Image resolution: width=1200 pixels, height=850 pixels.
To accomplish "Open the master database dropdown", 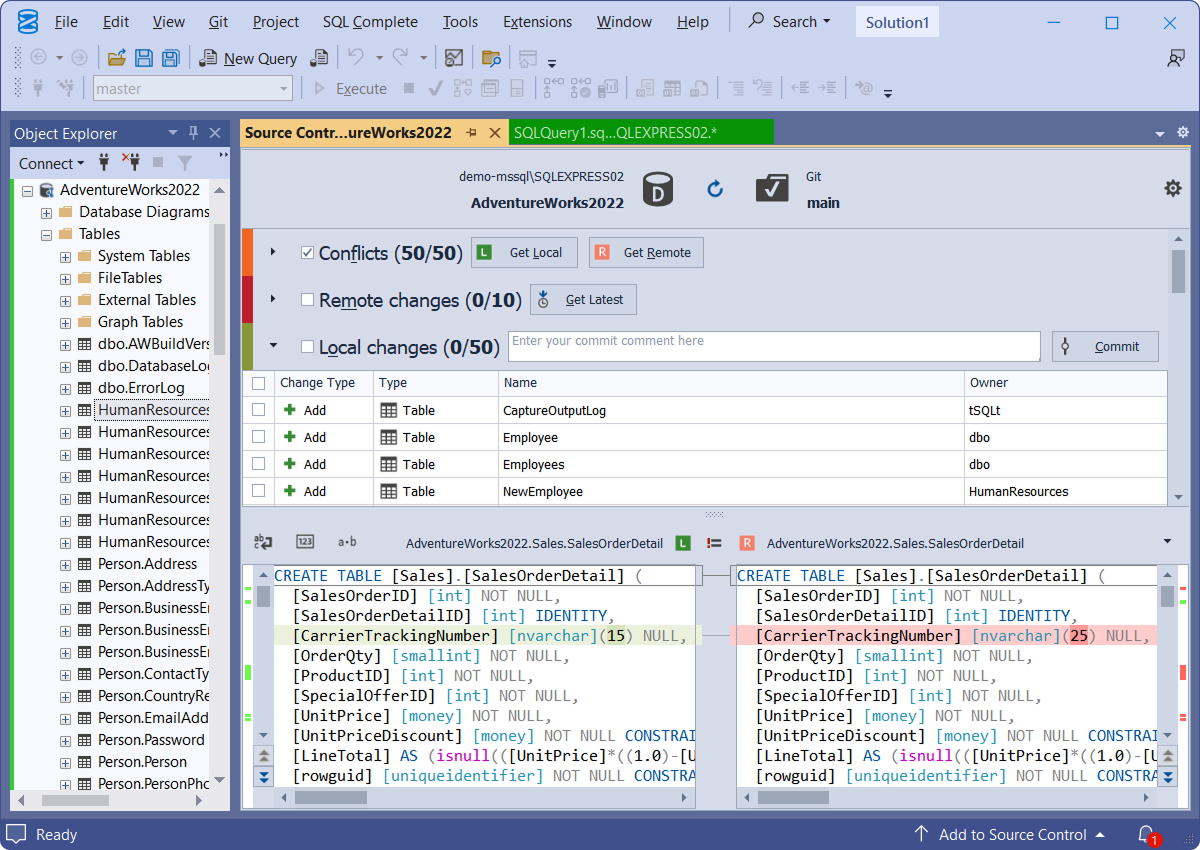I will coord(284,89).
